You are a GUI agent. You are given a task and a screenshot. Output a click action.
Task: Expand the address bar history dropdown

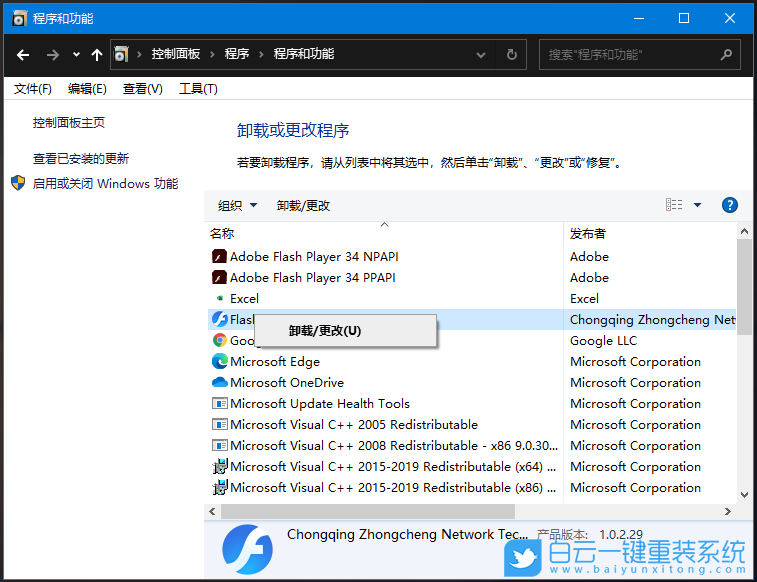click(481, 55)
